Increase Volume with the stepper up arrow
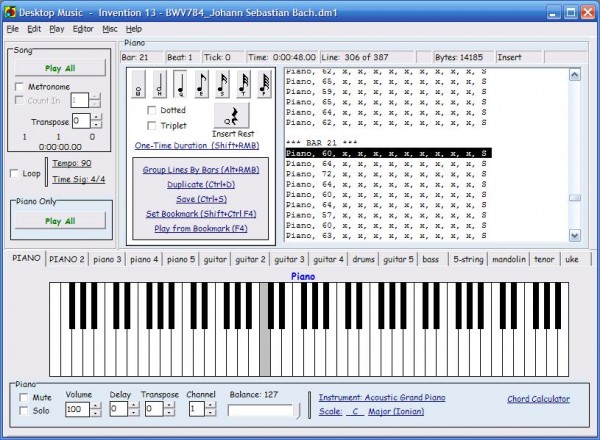The height and width of the screenshot is (440, 600). tap(96, 404)
